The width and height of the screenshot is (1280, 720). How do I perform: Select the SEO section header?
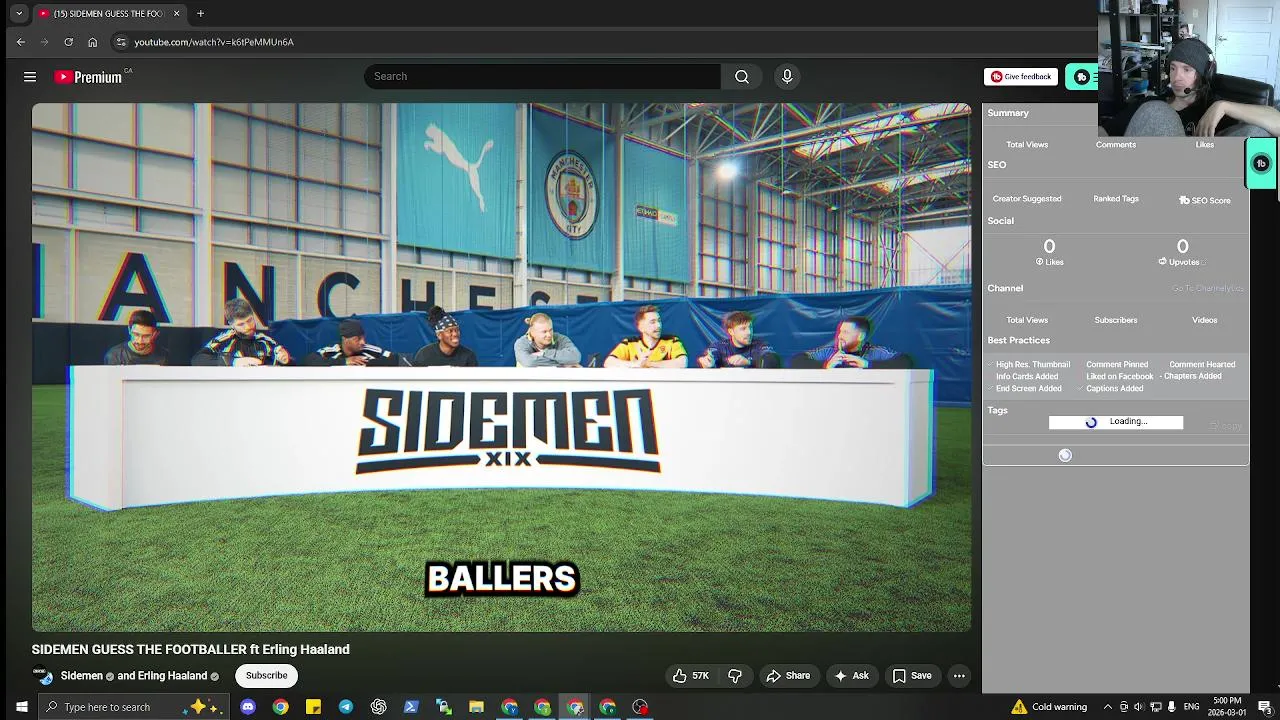[997, 165]
